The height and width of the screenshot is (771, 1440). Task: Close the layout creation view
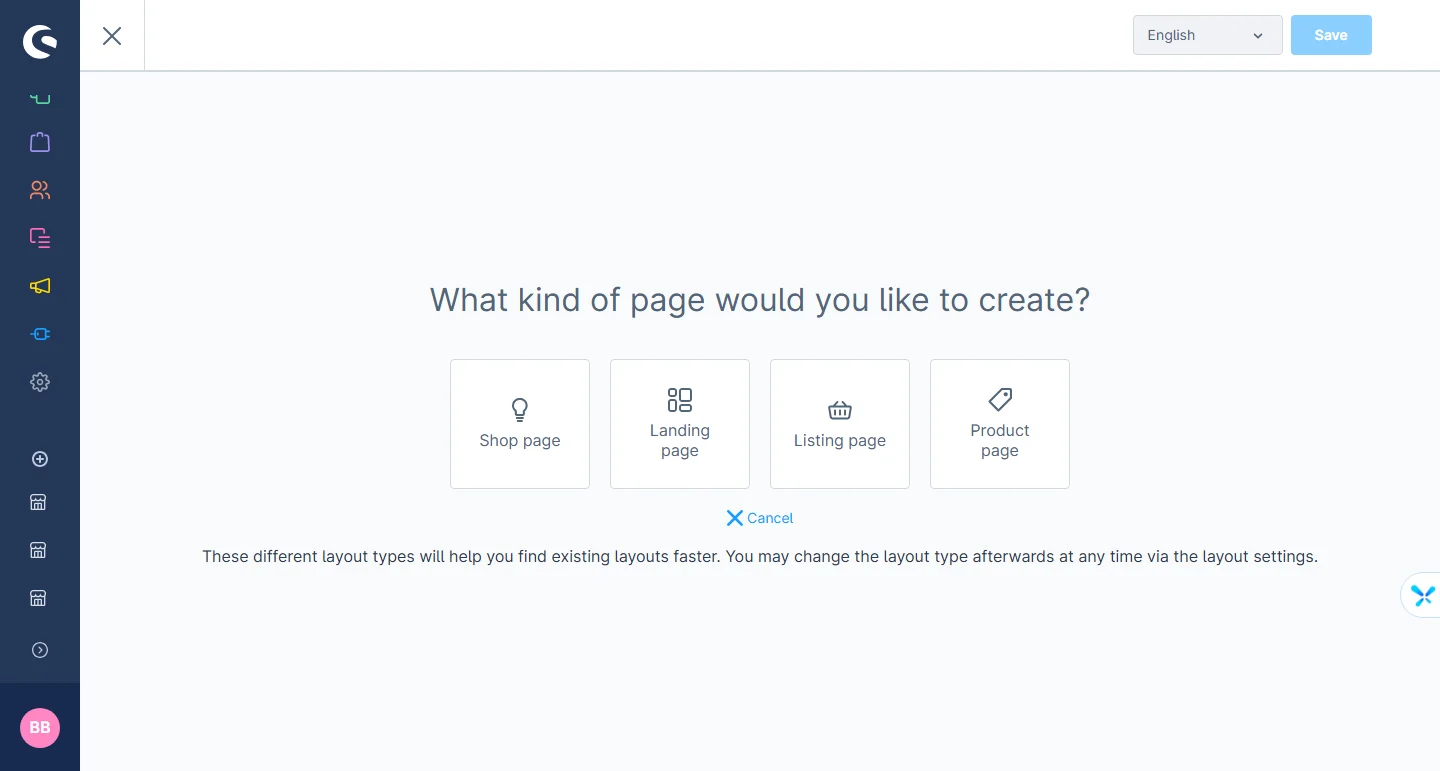point(112,36)
